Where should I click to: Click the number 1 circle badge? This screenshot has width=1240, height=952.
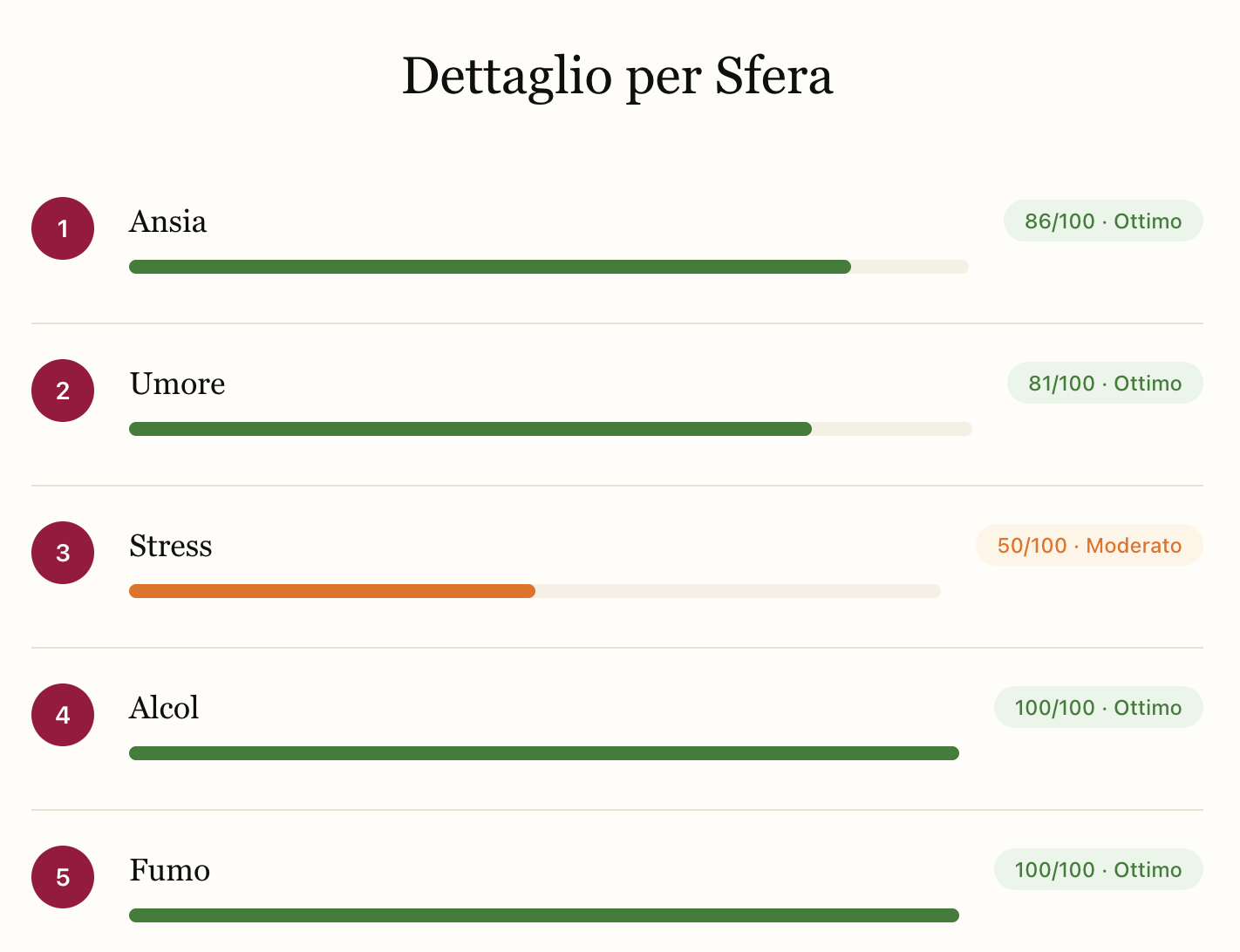pyautogui.click(x=63, y=228)
